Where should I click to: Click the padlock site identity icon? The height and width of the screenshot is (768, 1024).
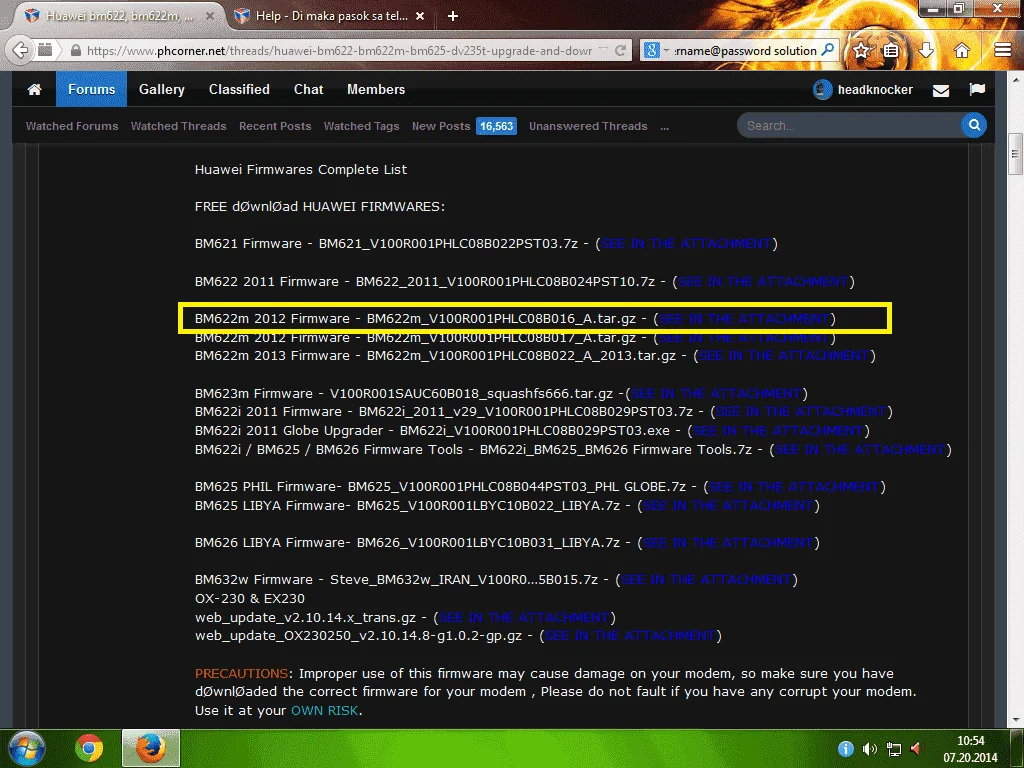point(76,50)
